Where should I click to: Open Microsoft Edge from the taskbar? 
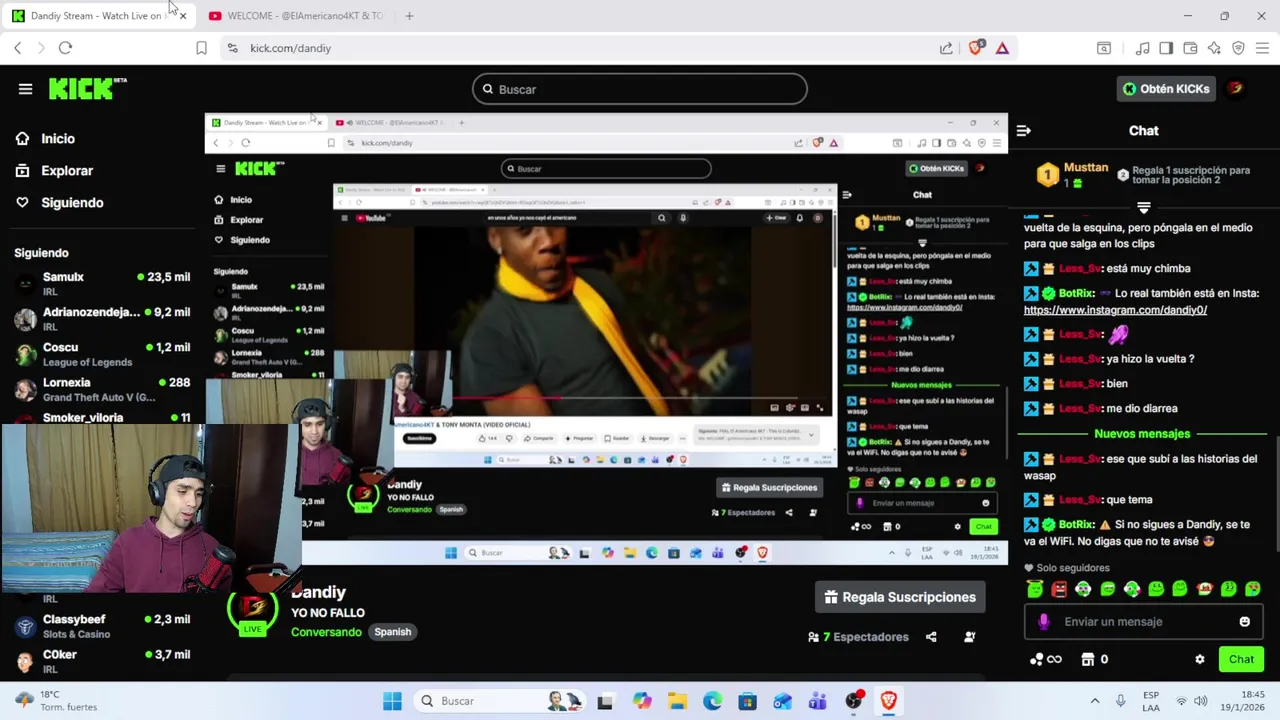[x=712, y=701]
